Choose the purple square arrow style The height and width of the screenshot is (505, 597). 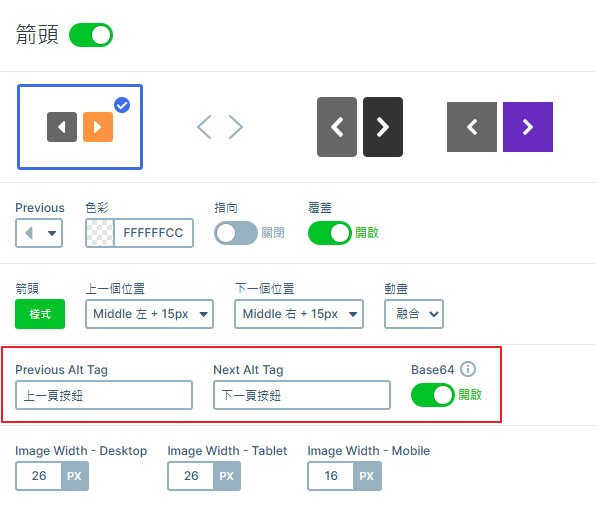500,127
